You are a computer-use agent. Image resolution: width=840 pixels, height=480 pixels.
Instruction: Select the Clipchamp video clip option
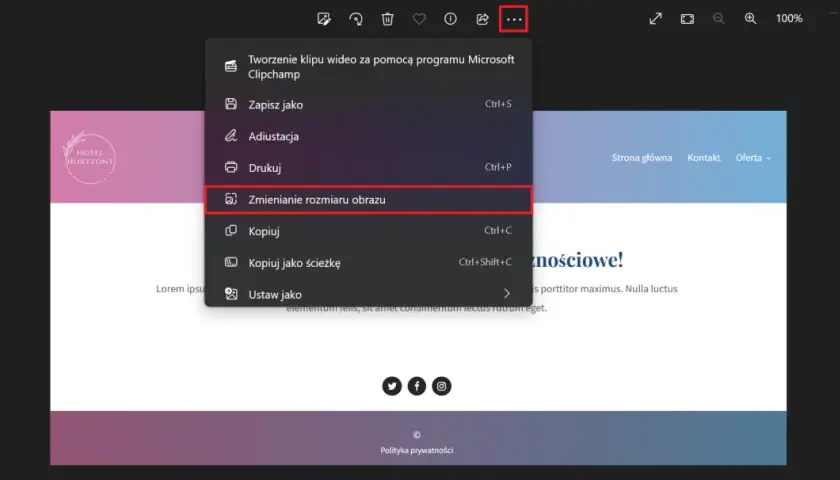point(369,66)
